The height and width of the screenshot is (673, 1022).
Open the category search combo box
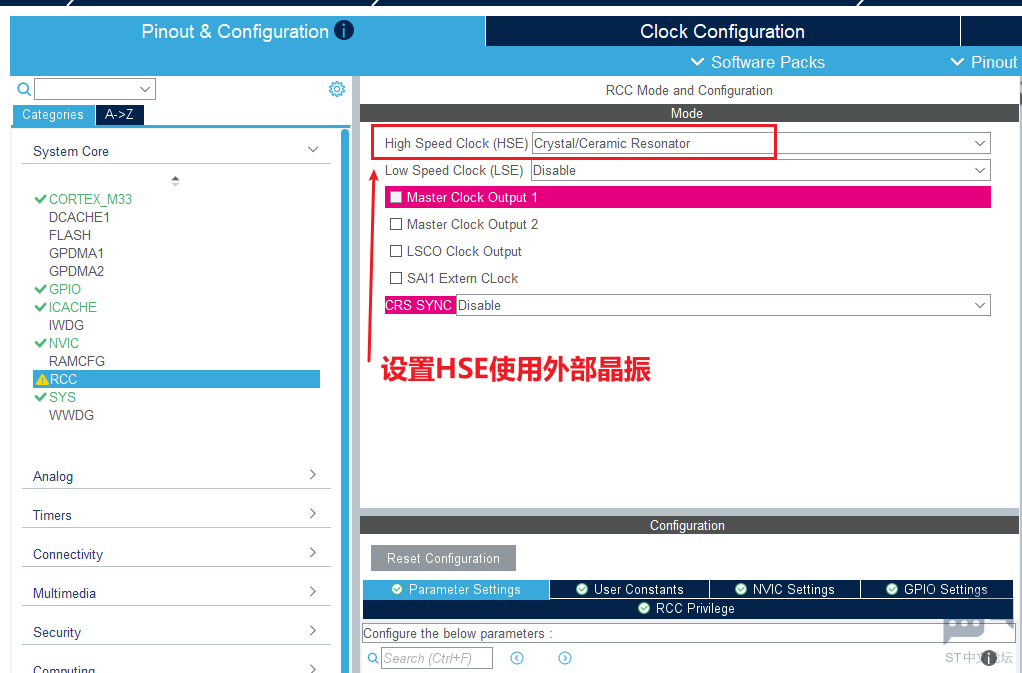[x=95, y=89]
